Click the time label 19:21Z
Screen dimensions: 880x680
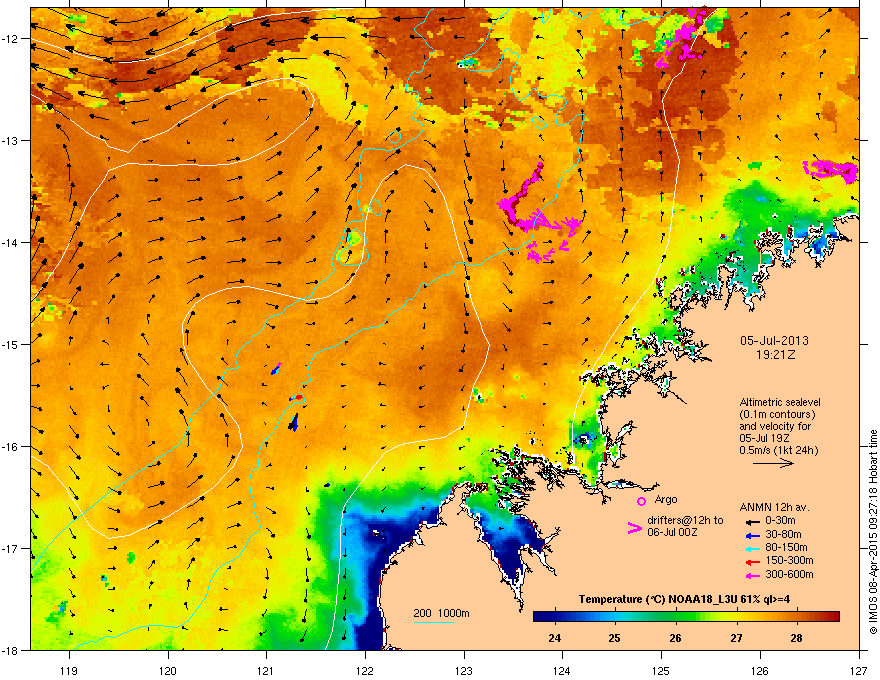(x=775, y=355)
